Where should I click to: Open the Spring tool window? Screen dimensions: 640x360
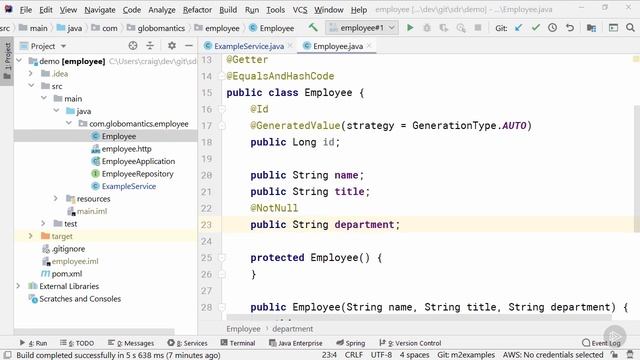coord(350,343)
